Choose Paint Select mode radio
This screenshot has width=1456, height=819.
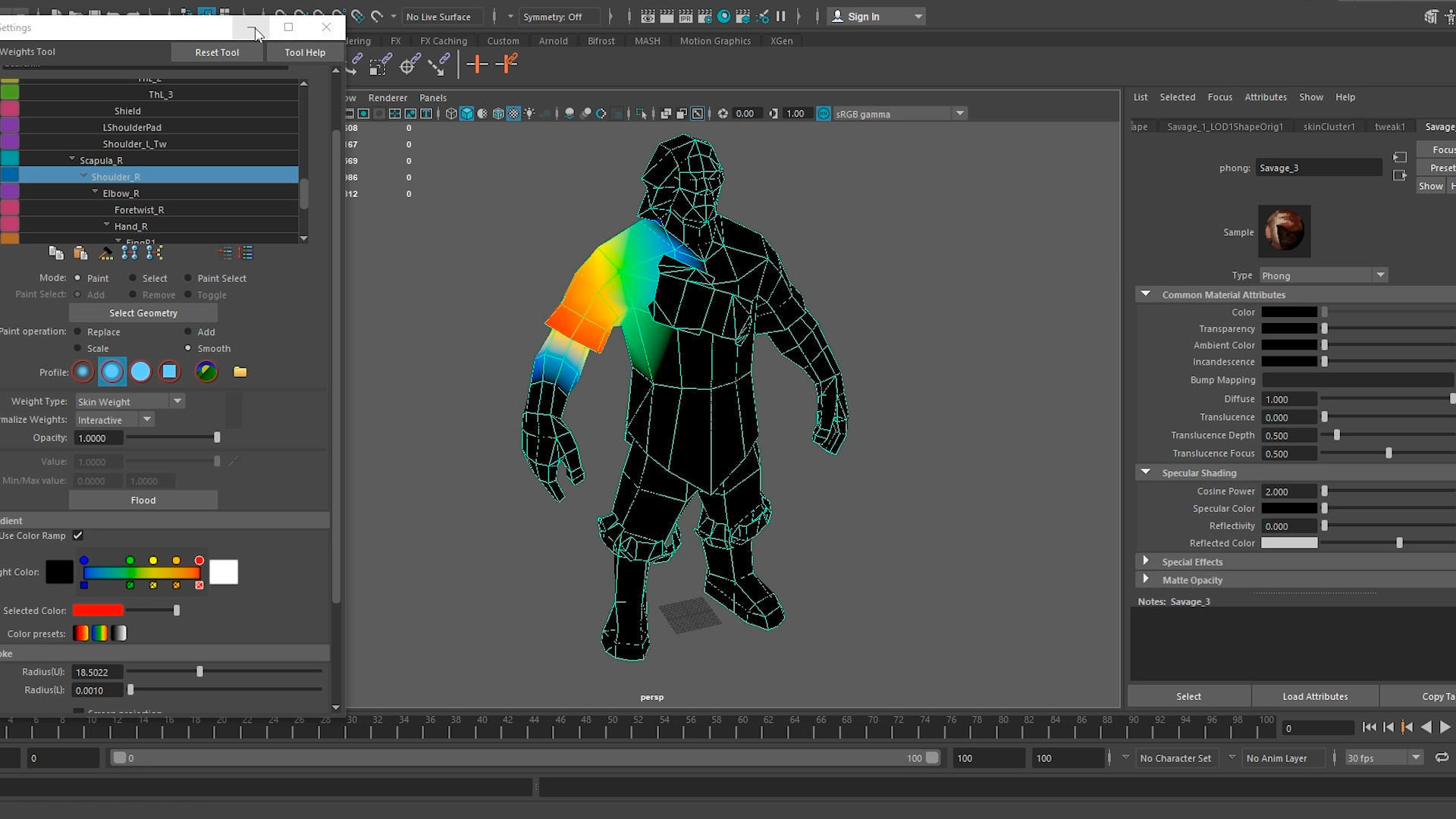tap(188, 278)
